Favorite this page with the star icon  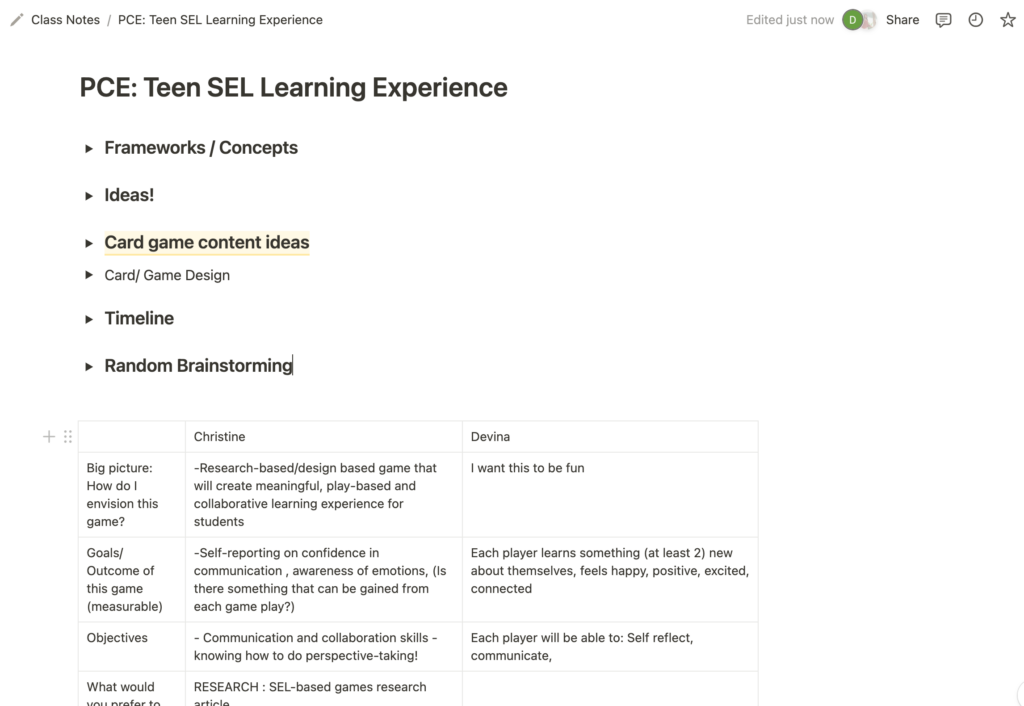click(1008, 20)
